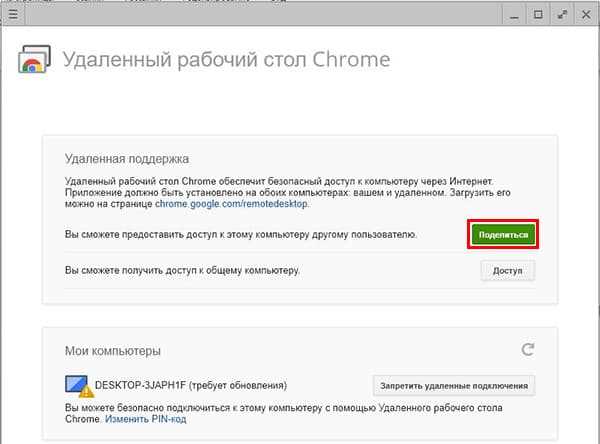Screen dimensions: 600x444
Task: Click the green Поделиться button
Action: tap(503, 235)
